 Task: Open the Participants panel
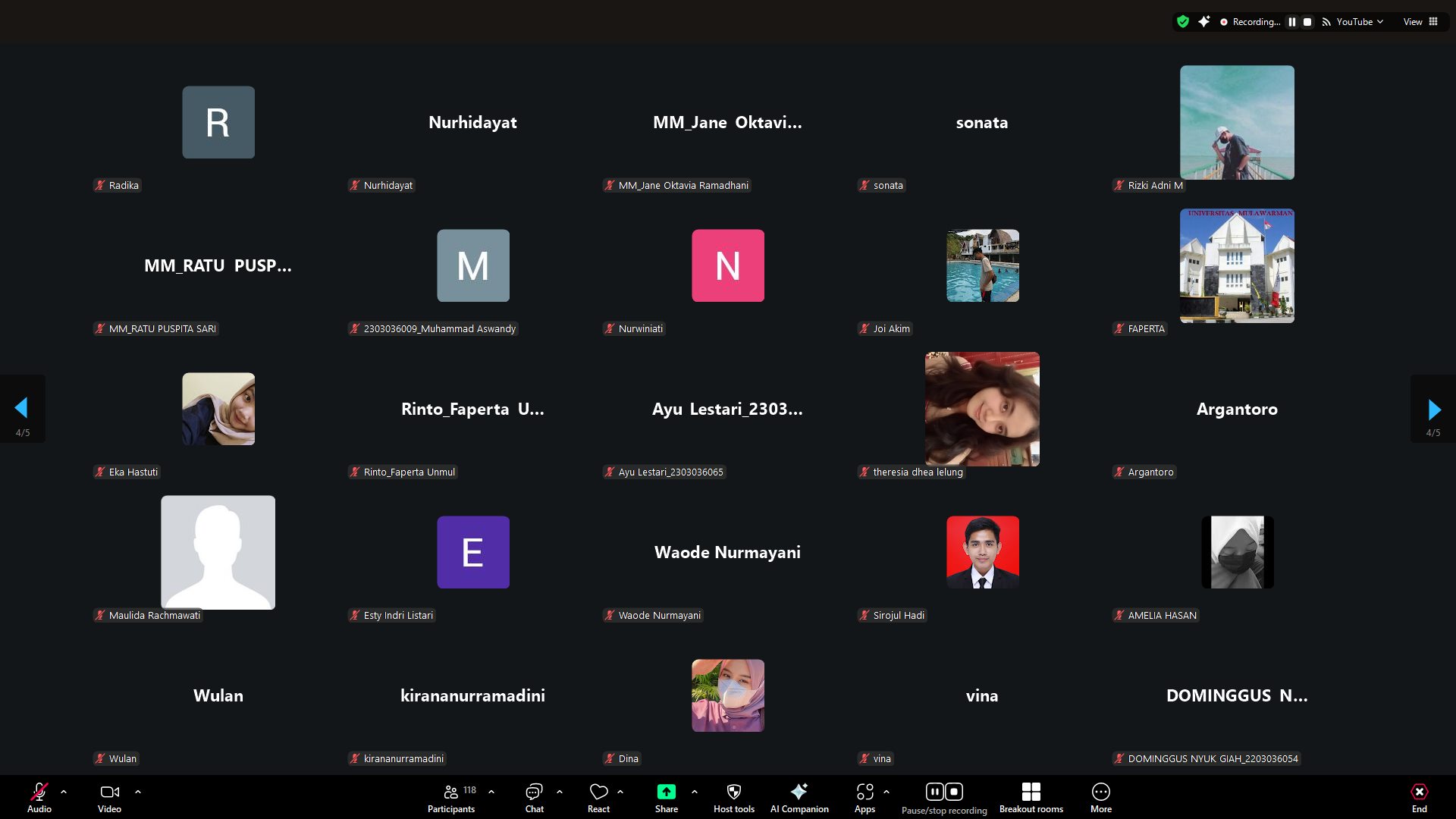click(x=451, y=797)
